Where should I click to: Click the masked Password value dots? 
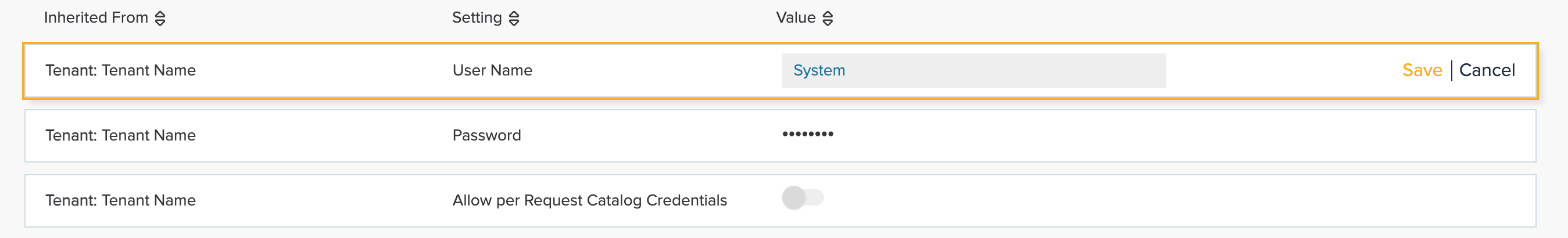point(807,134)
